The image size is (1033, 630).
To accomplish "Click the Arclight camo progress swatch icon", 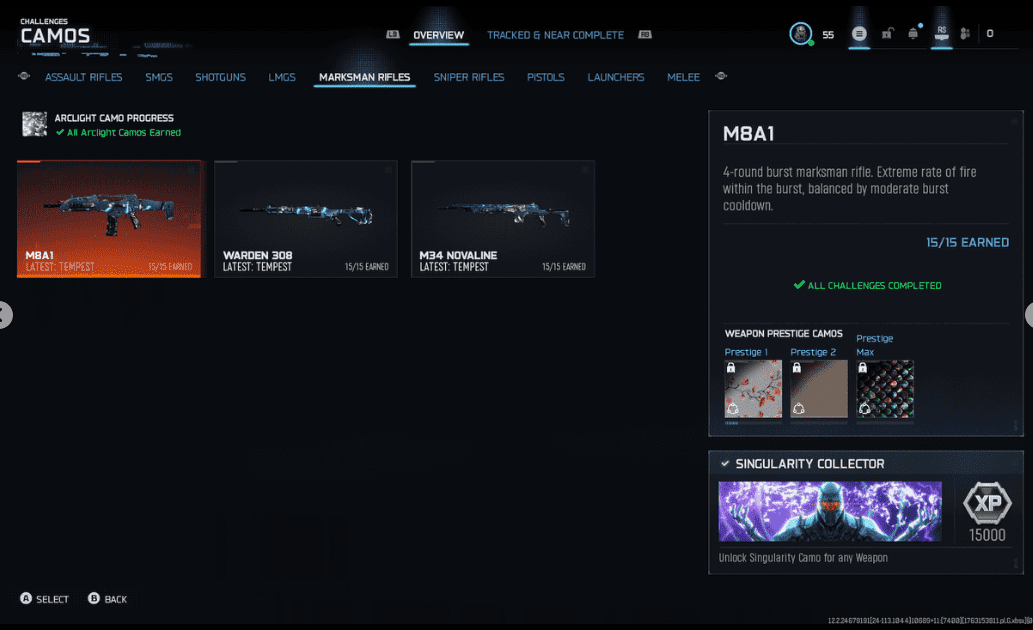I will point(33,124).
